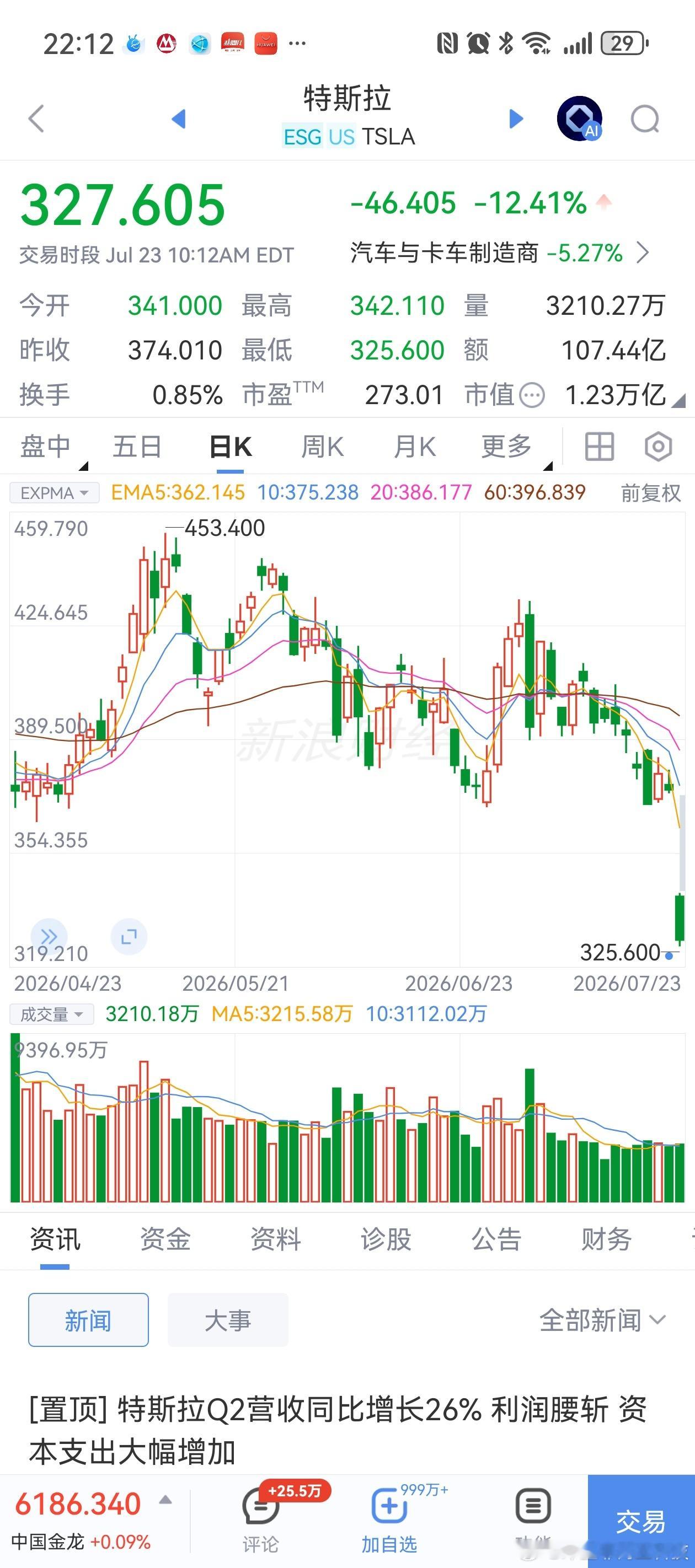Viewport: 695px width, 1568px height.
Task: Open the search magnifier icon
Action: (645, 119)
